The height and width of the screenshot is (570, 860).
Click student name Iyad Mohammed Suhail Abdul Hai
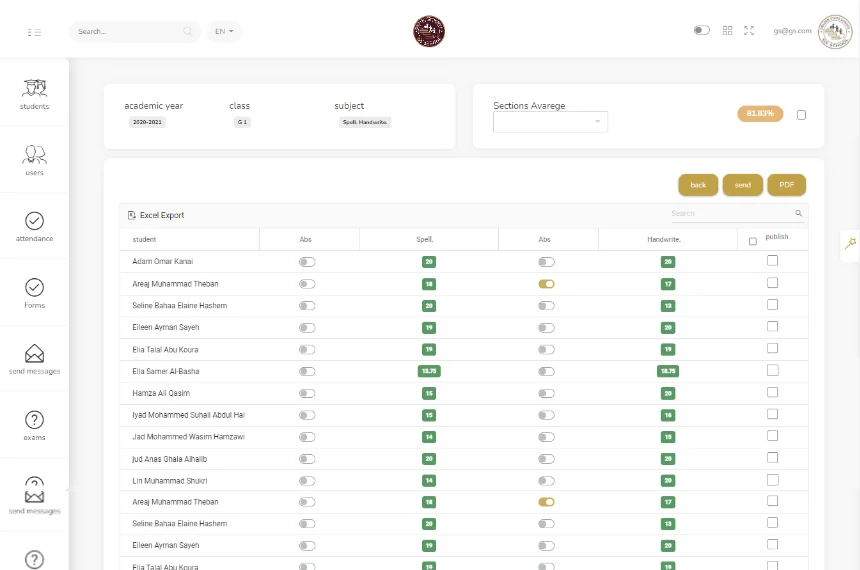pyautogui.click(x=188, y=415)
